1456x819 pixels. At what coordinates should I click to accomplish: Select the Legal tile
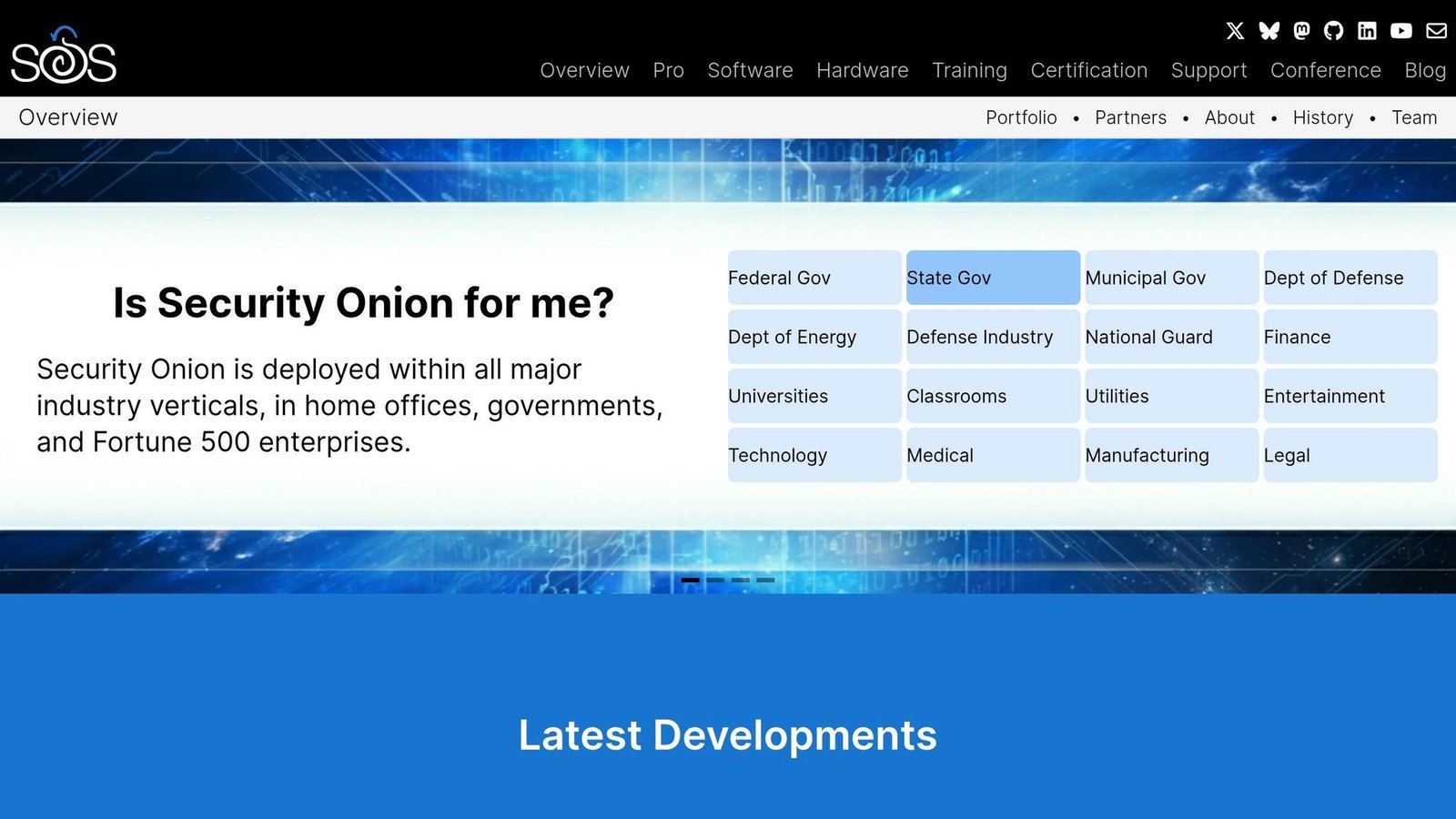(1350, 455)
